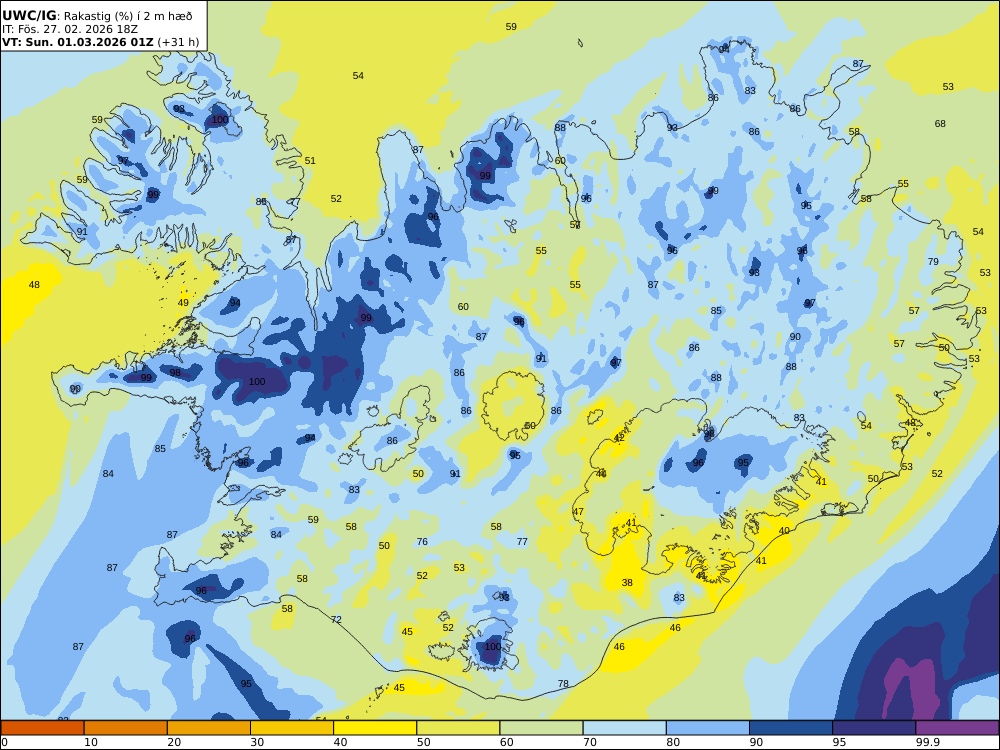Click the humidity value 42 on the map

click(619, 438)
